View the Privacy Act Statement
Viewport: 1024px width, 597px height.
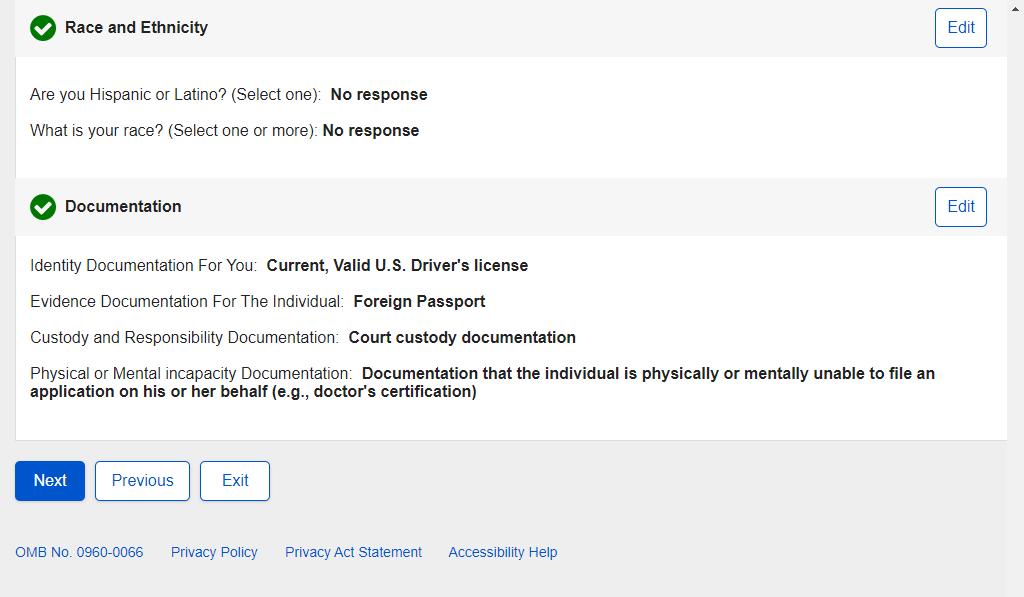pos(353,552)
